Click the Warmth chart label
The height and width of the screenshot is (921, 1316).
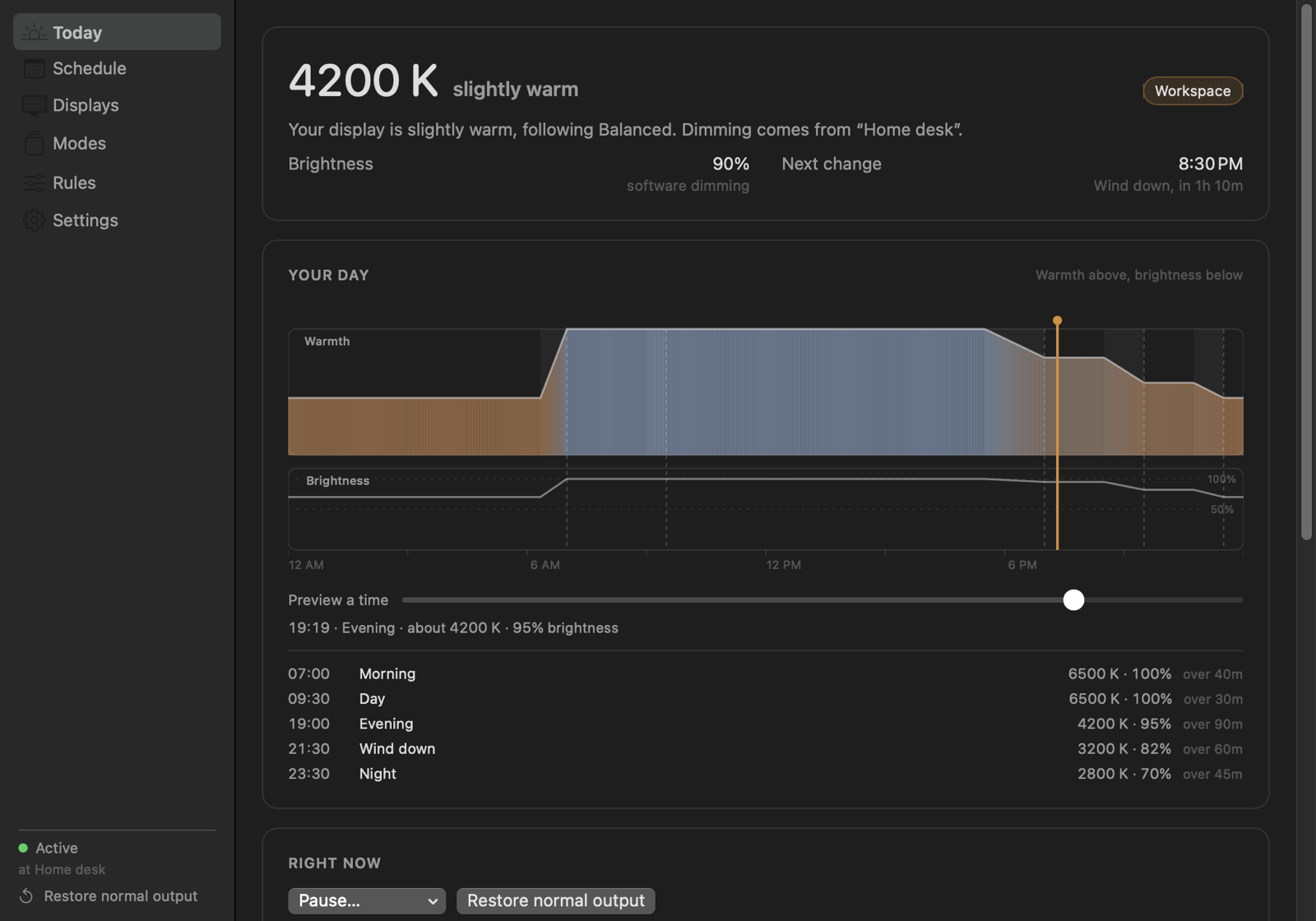click(327, 341)
